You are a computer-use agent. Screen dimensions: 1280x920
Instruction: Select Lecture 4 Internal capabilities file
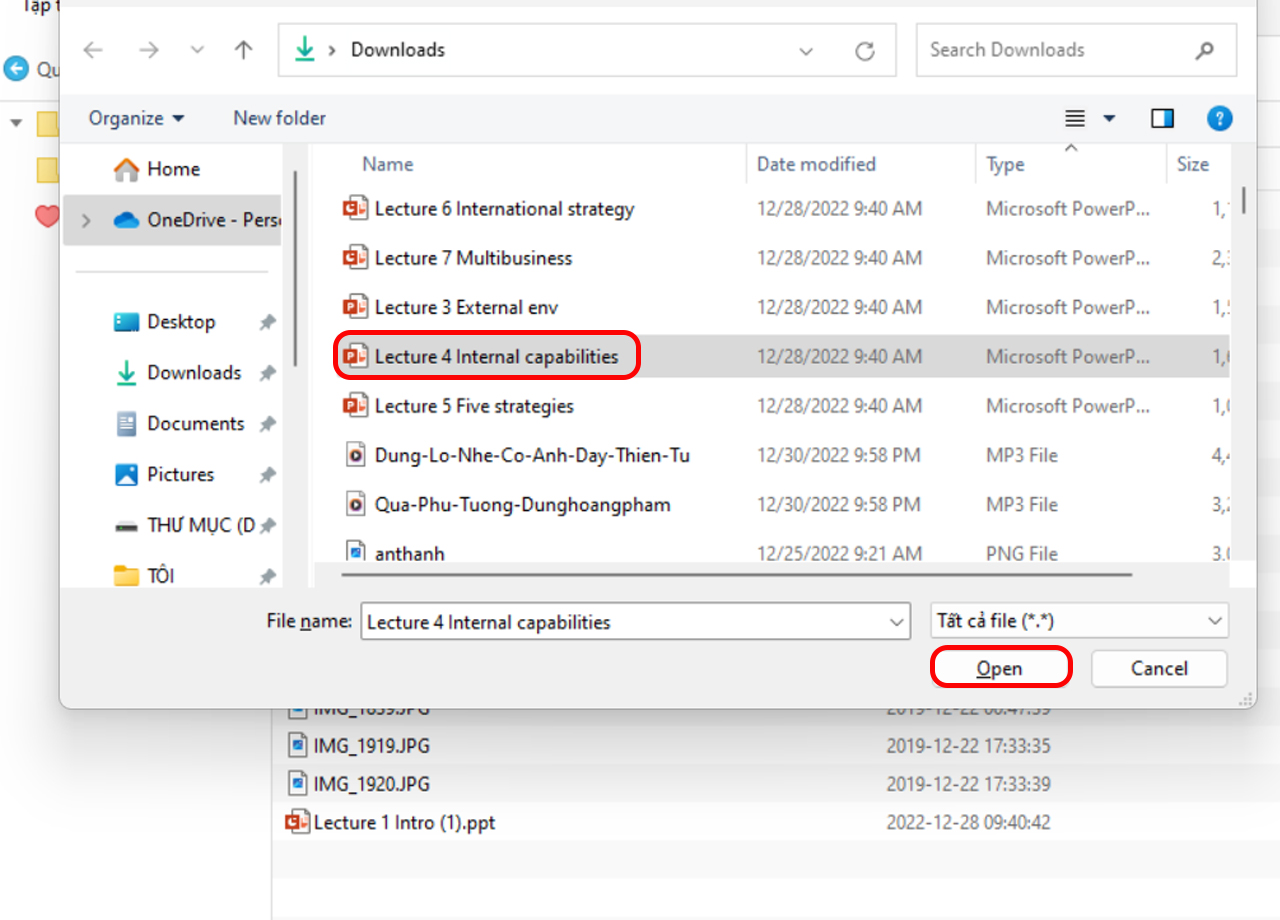(x=496, y=357)
